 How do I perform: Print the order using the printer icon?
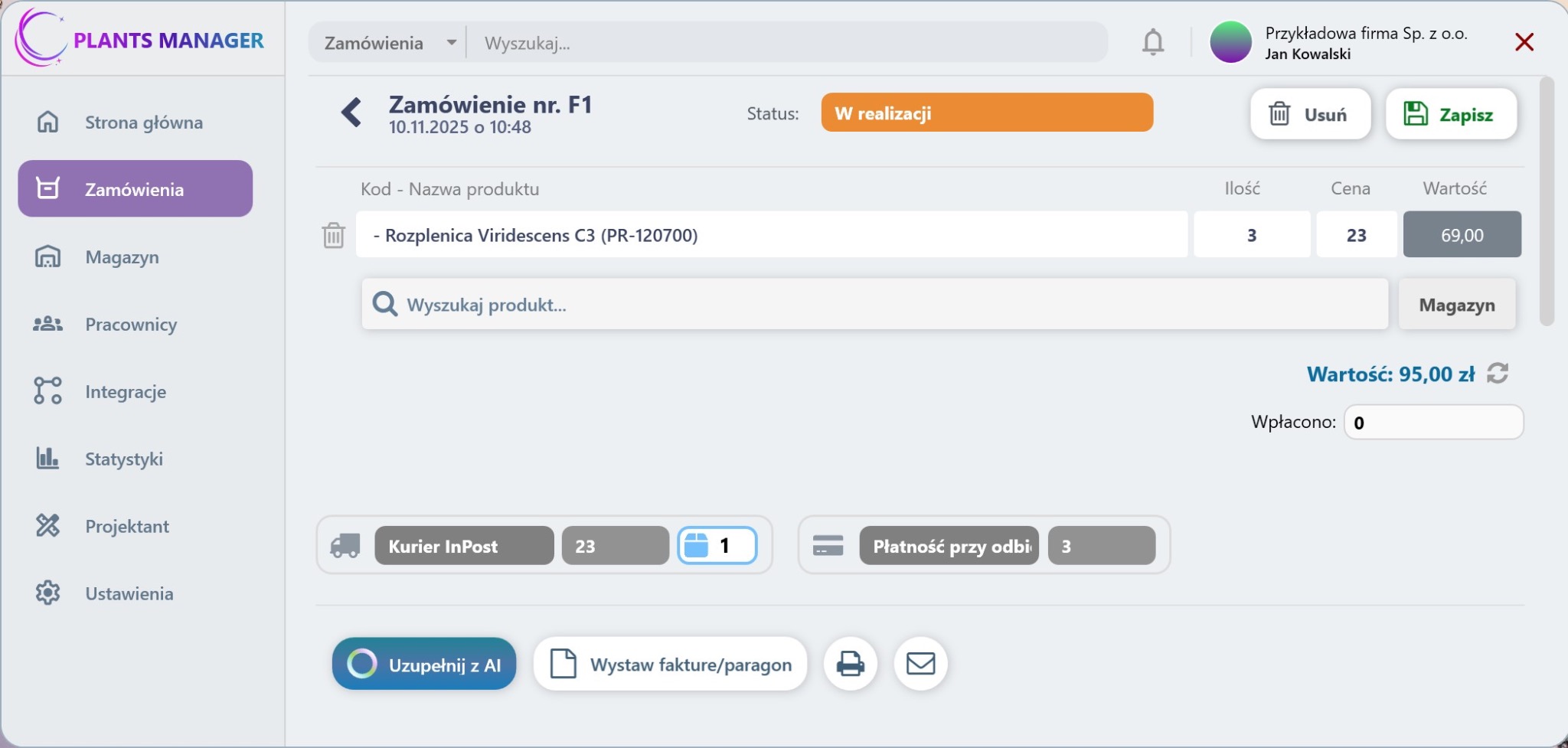coord(850,664)
